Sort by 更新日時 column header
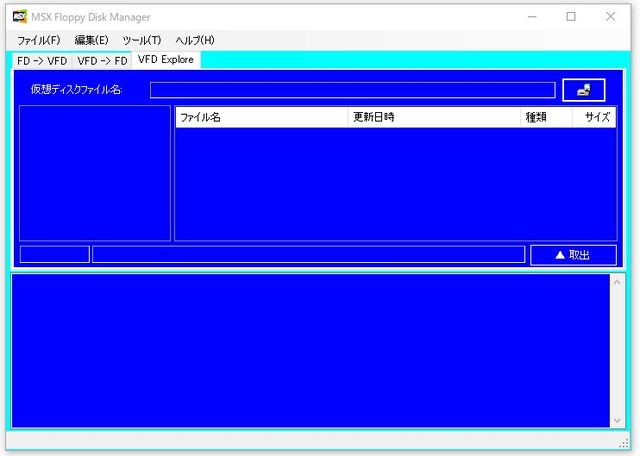The width and height of the screenshot is (640, 456). point(434,118)
